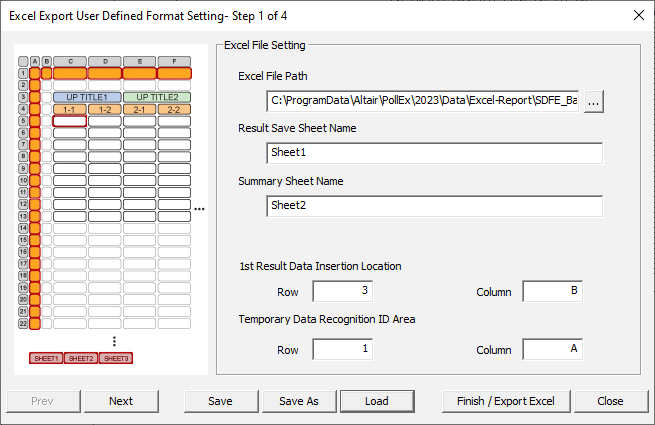Click column C header in preview diagram
This screenshot has width=655, height=425.
(70, 62)
